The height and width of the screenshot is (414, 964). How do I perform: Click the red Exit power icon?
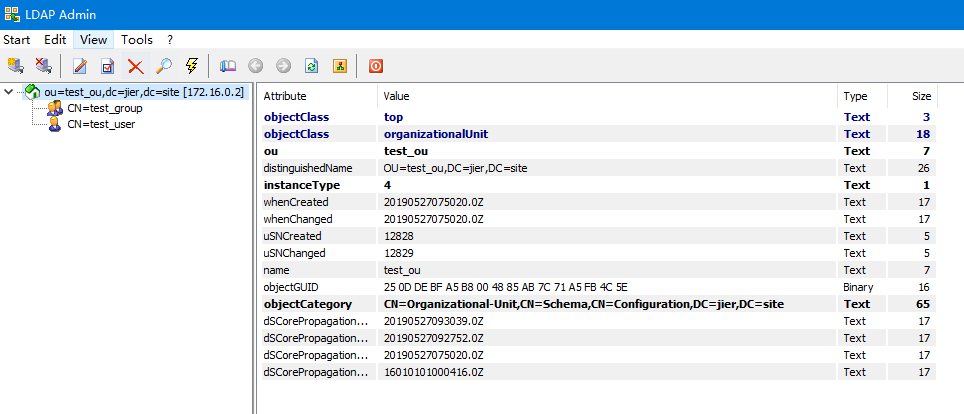tap(376, 65)
